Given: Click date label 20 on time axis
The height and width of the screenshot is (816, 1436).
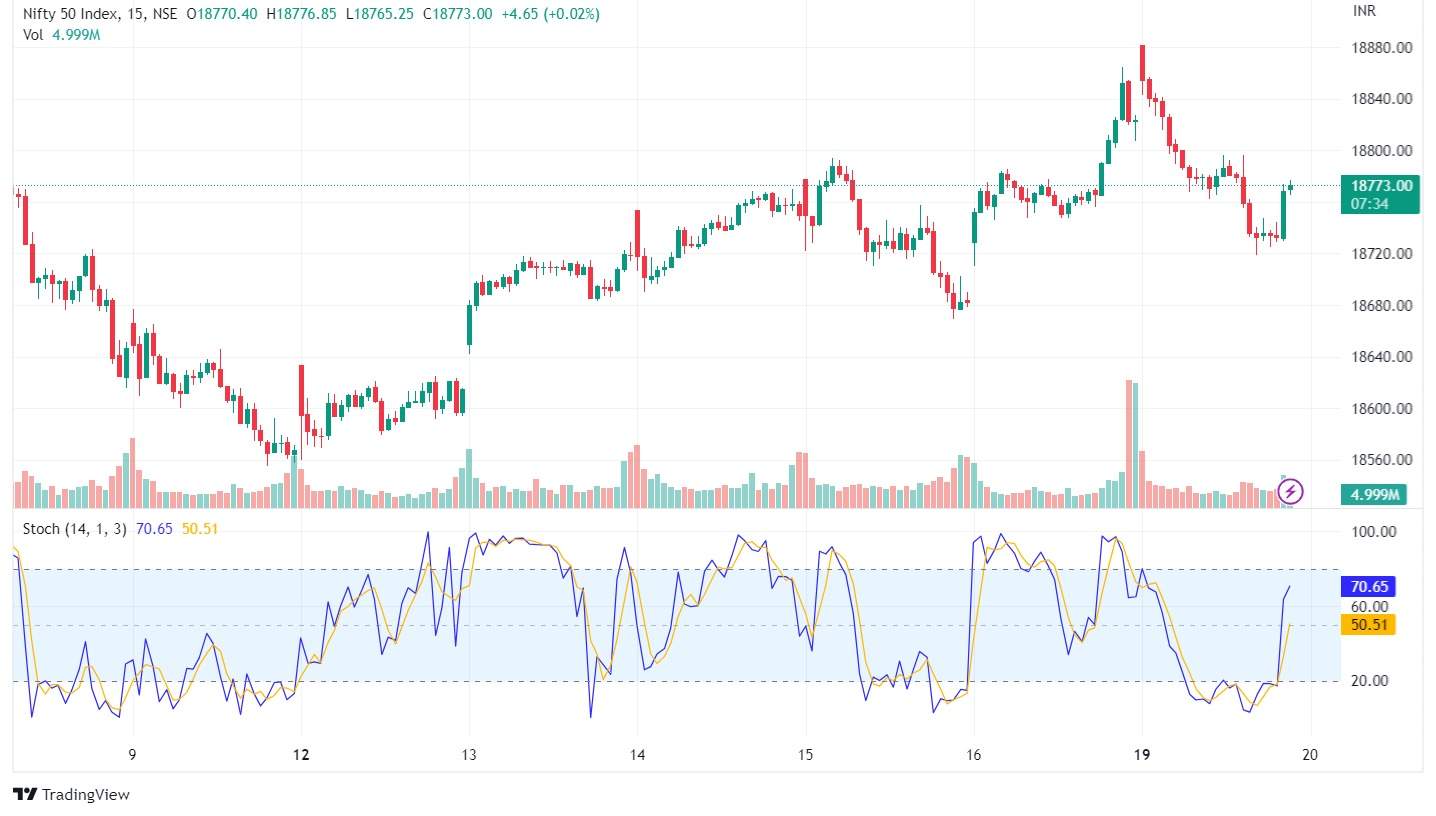Looking at the screenshot, I should 1310,755.
